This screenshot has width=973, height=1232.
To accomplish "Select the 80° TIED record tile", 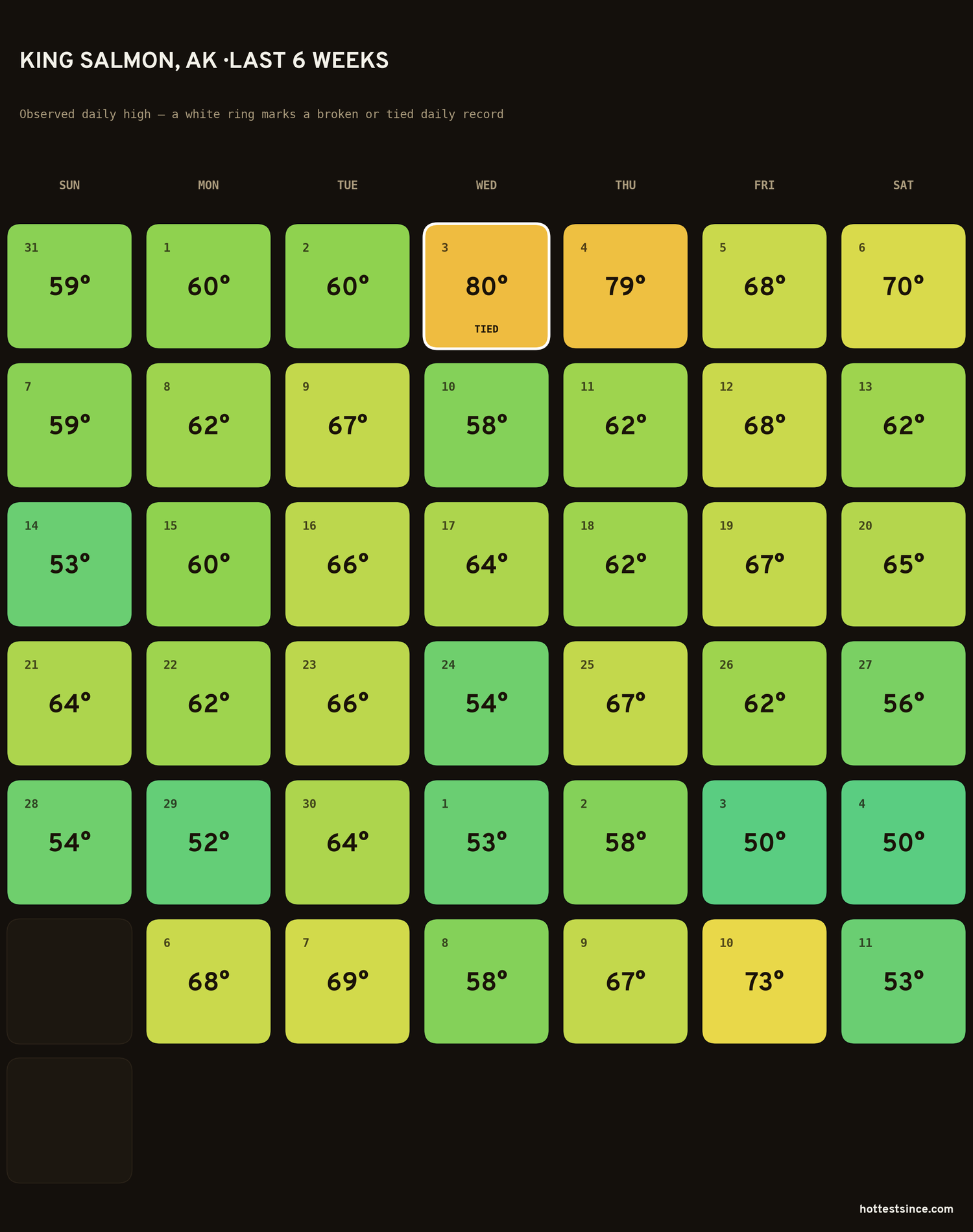I will click(486, 286).
